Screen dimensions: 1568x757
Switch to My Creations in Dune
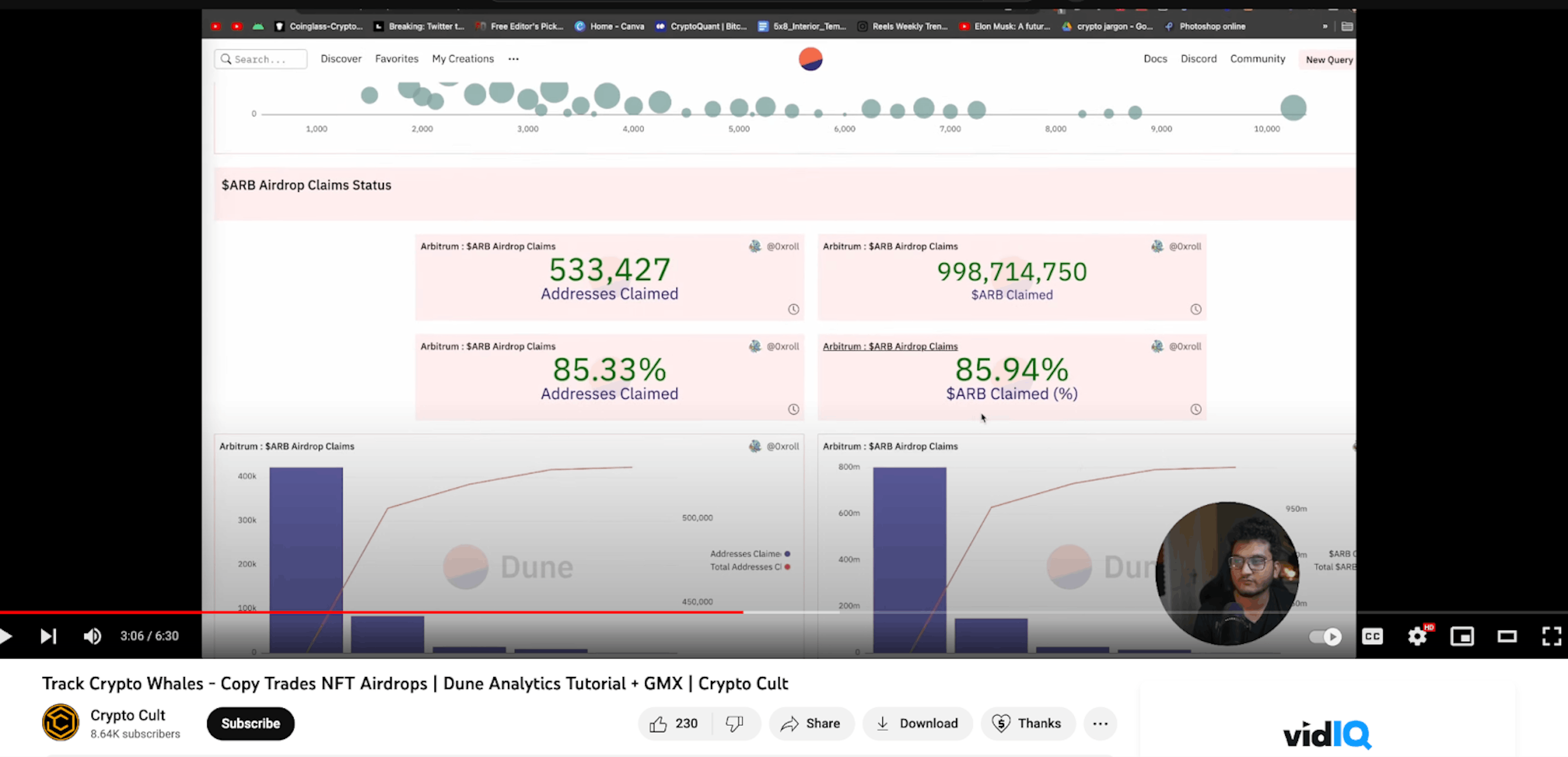[463, 58]
